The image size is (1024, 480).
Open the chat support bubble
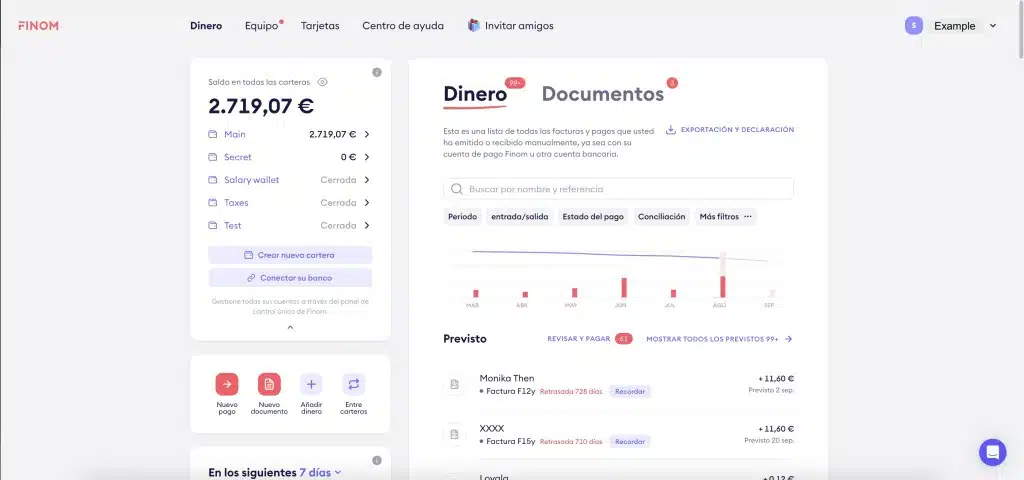pos(993,452)
